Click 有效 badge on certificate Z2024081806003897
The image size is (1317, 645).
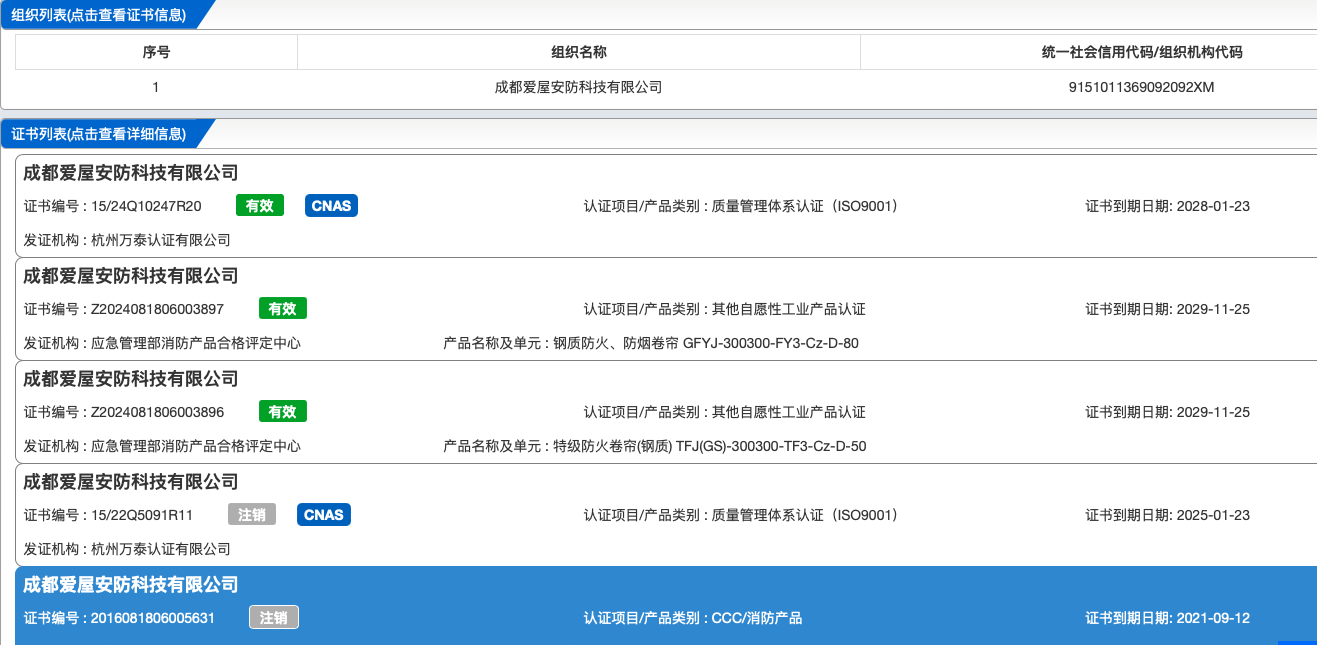coord(283,308)
